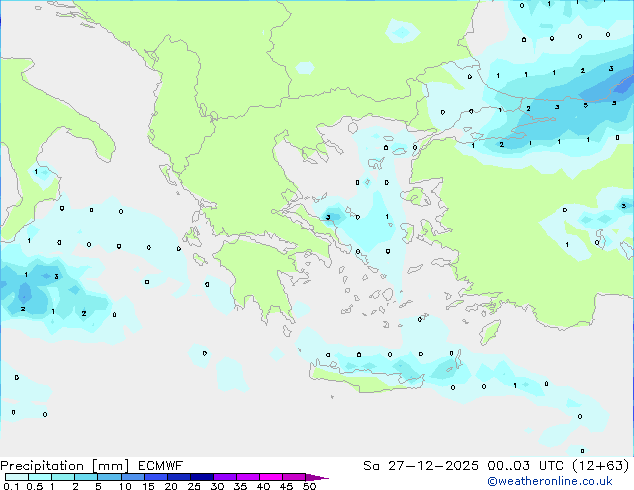Click the legend swatch for 5–10 mm
This screenshot has height=490, width=634.
(110, 477)
